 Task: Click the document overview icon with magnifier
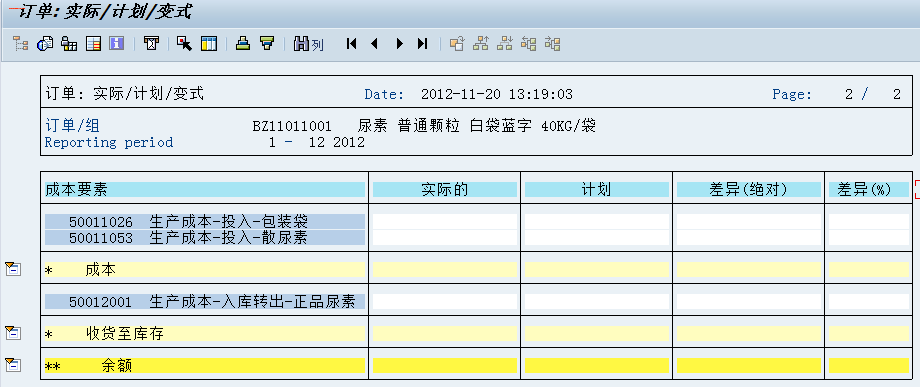[45, 44]
